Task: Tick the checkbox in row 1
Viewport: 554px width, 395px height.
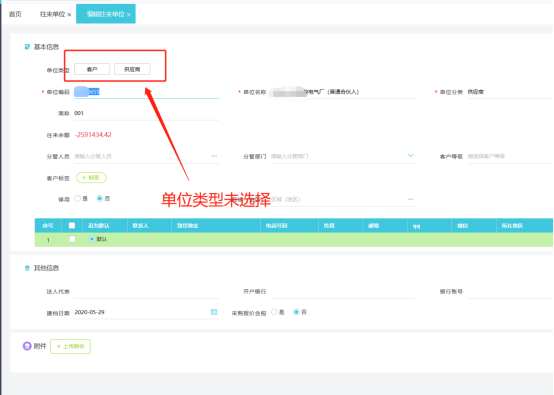Action: [72, 239]
